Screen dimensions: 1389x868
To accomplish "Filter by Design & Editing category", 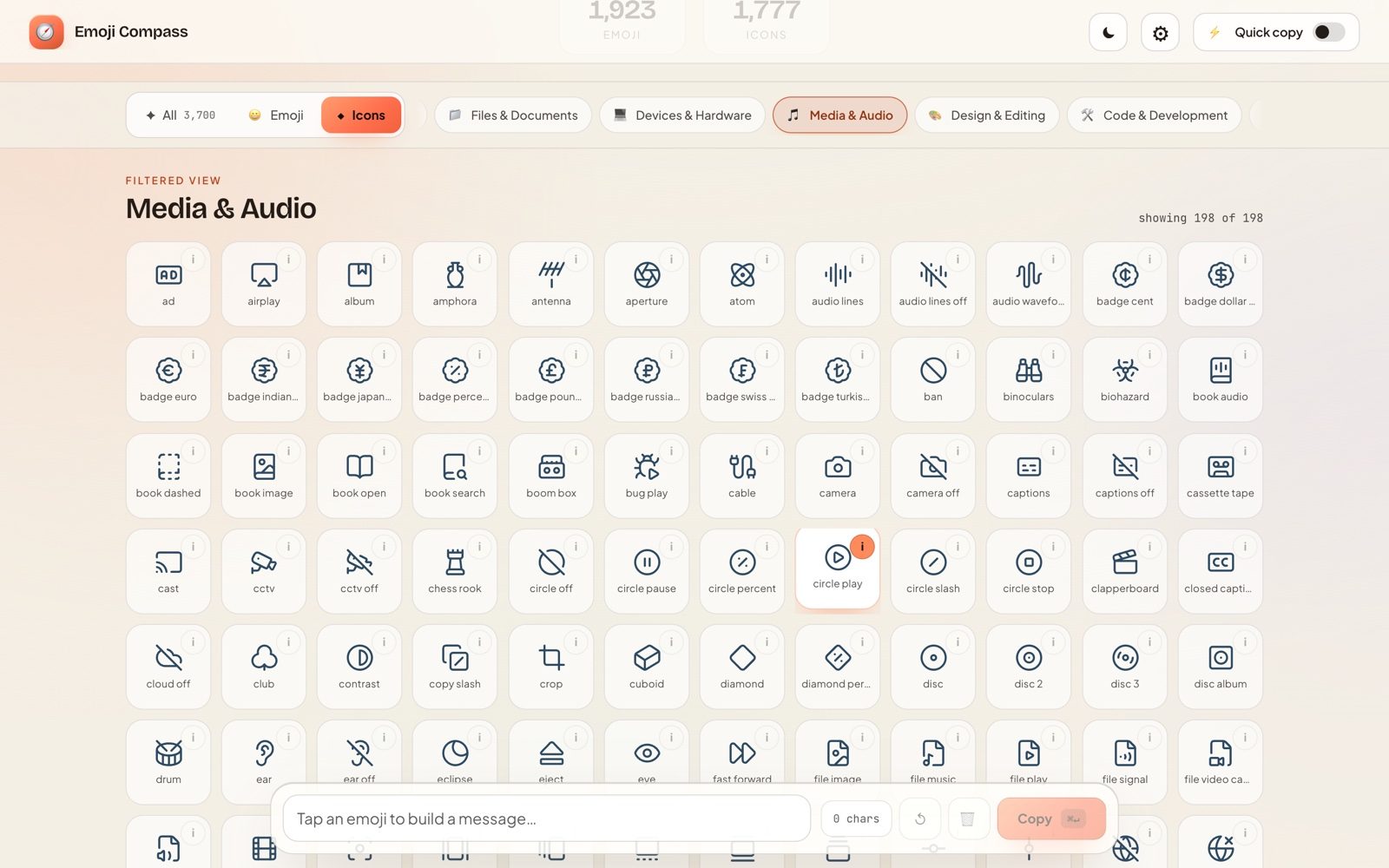I will (987, 115).
